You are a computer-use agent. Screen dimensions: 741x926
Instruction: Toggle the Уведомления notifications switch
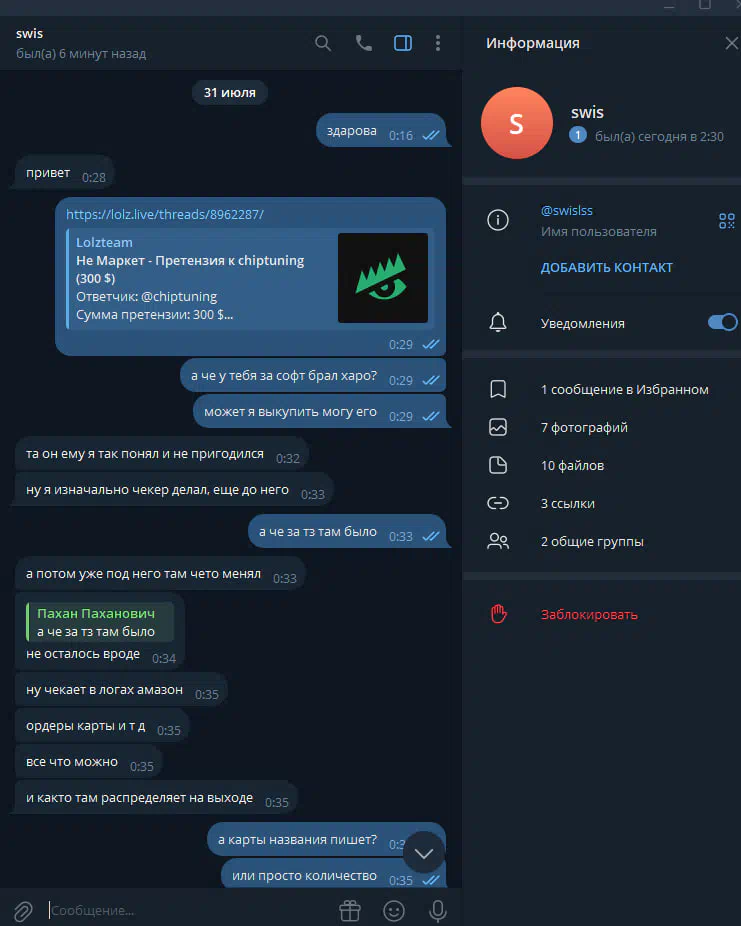point(722,322)
